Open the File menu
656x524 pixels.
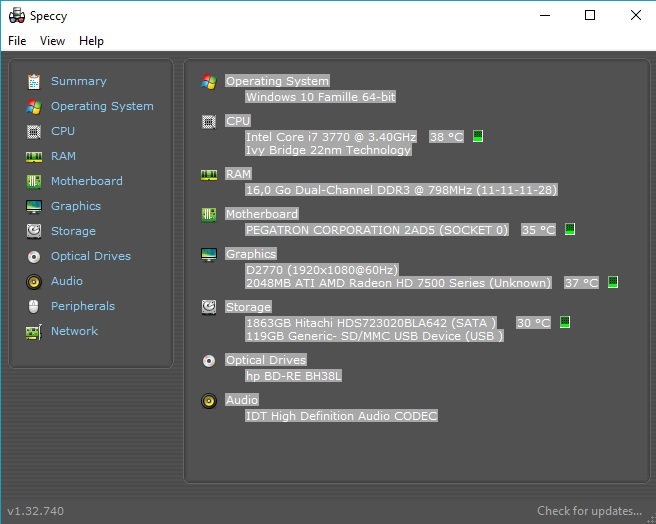point(17,41)
